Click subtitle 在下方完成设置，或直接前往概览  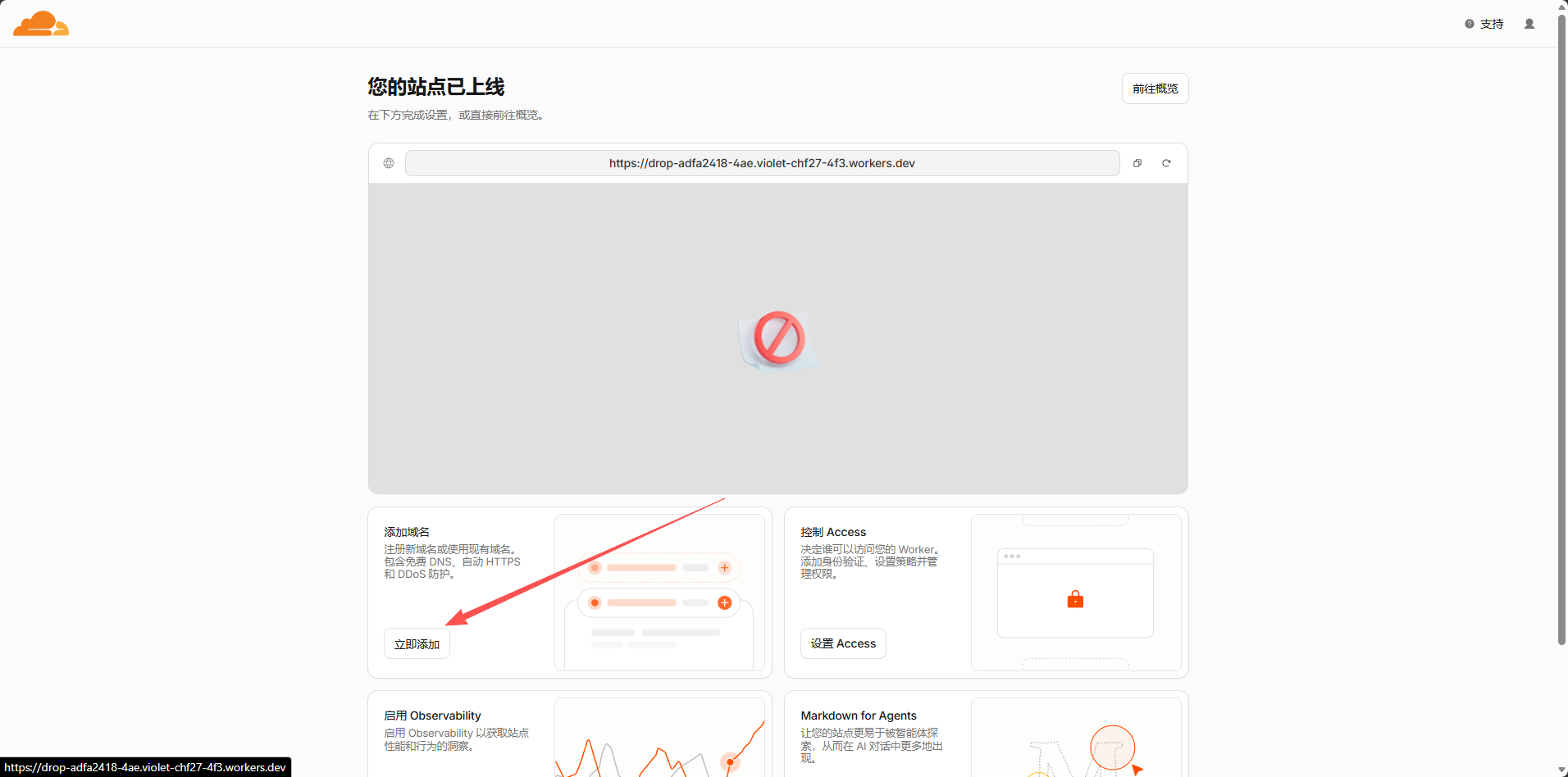point(457,115)
